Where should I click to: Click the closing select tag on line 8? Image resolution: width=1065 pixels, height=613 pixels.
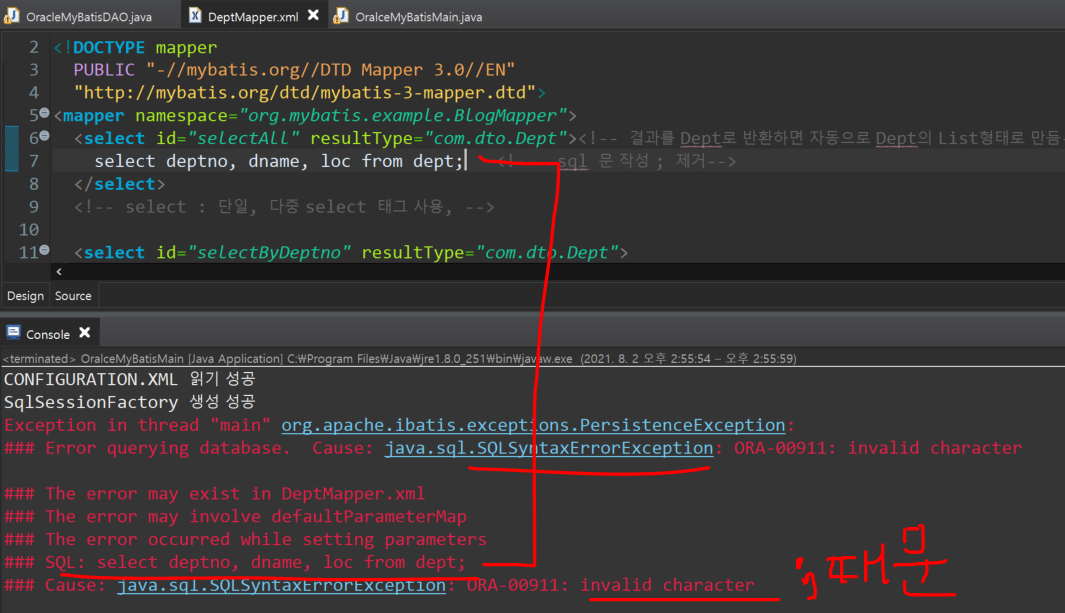pos(120,184)
